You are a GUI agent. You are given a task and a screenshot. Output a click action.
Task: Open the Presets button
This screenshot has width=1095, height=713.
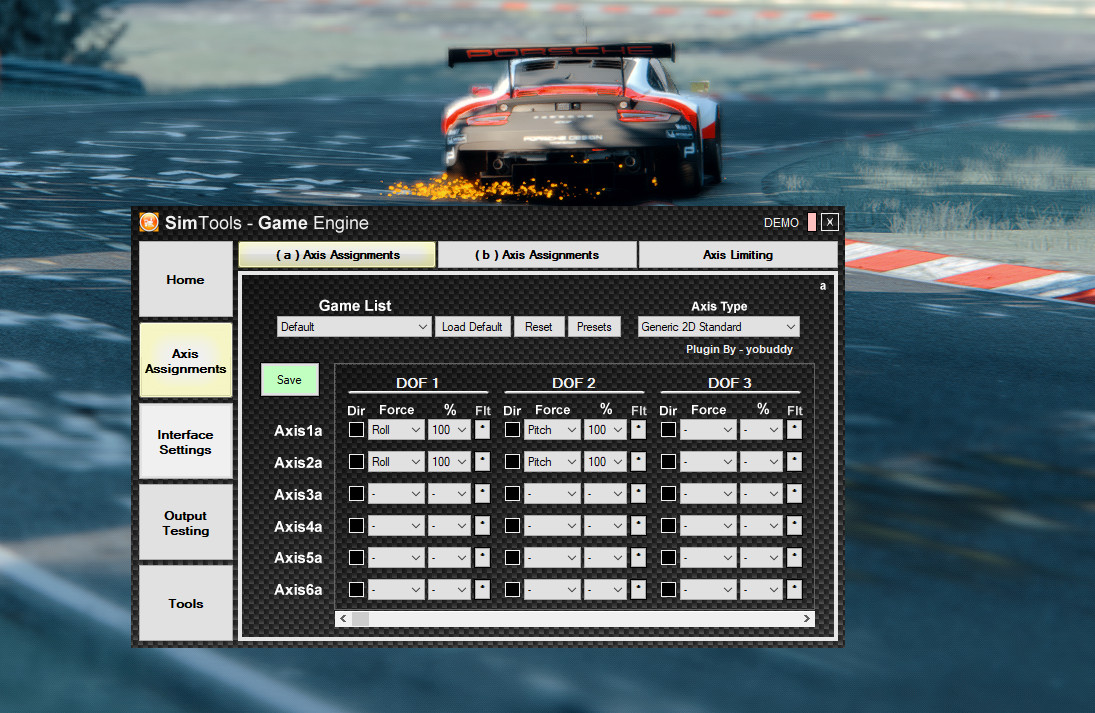[x=594, y=327]
